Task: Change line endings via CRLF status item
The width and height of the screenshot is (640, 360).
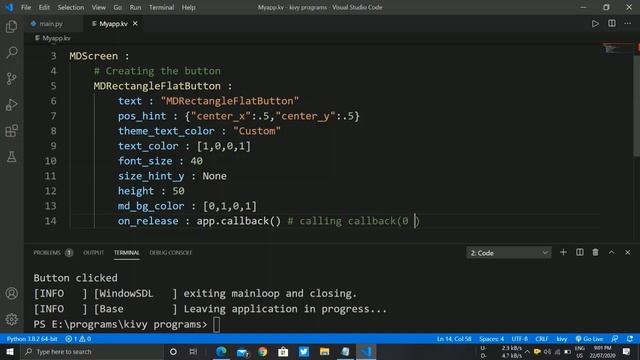Action: [542, 339]
